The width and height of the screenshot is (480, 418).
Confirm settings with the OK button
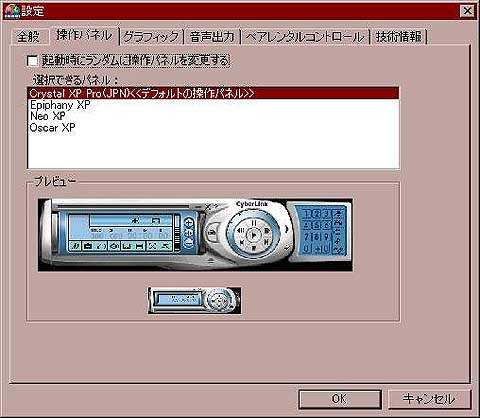[340, 399]
